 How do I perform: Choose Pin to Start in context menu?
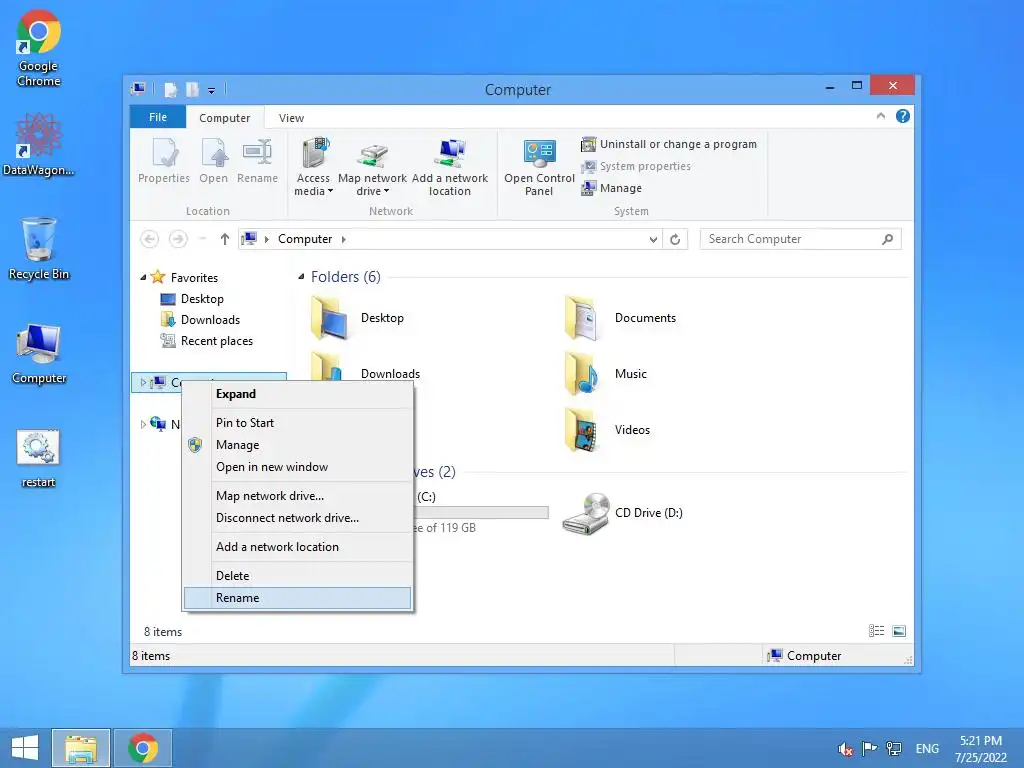pos(298,423)
